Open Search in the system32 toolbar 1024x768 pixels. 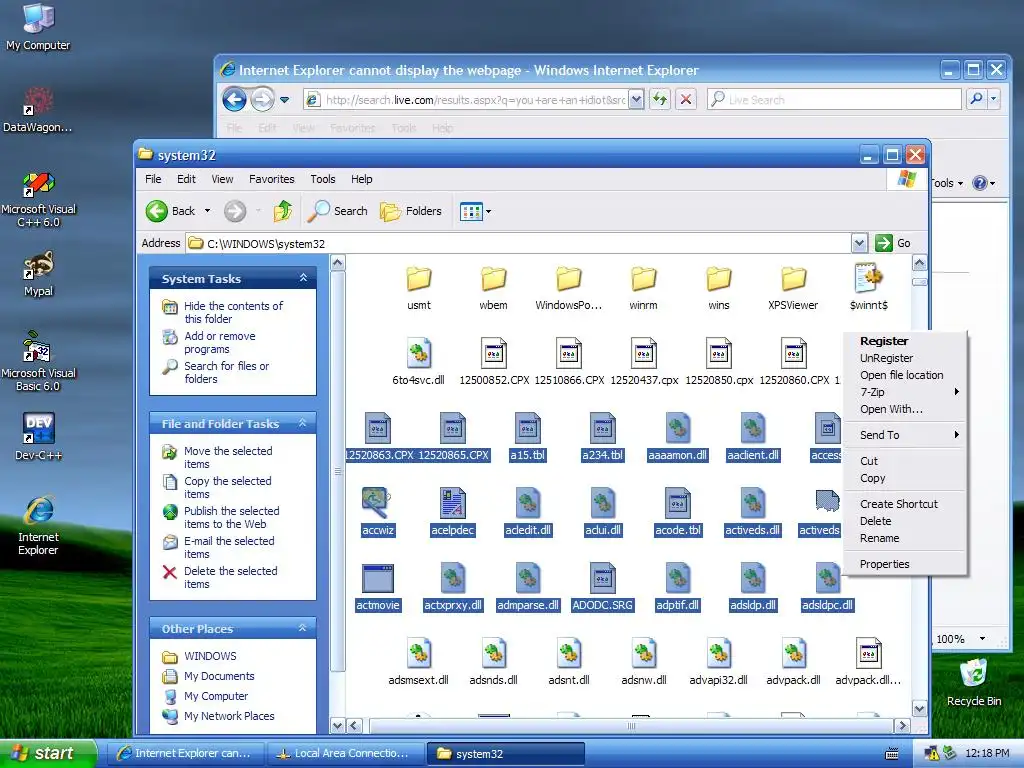338,211
